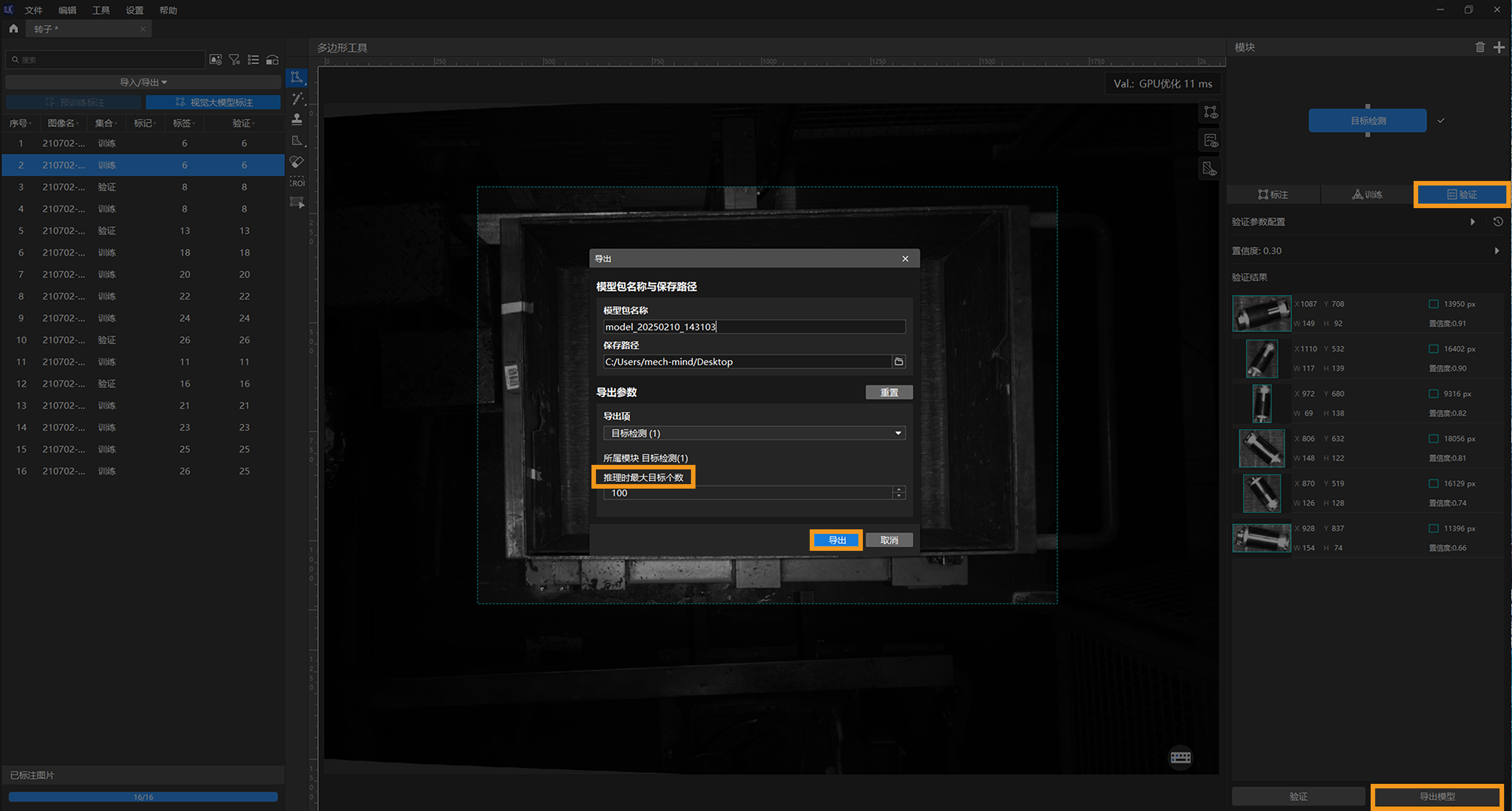
Task: Open the 集合 column filter
Action: point(106,123)
